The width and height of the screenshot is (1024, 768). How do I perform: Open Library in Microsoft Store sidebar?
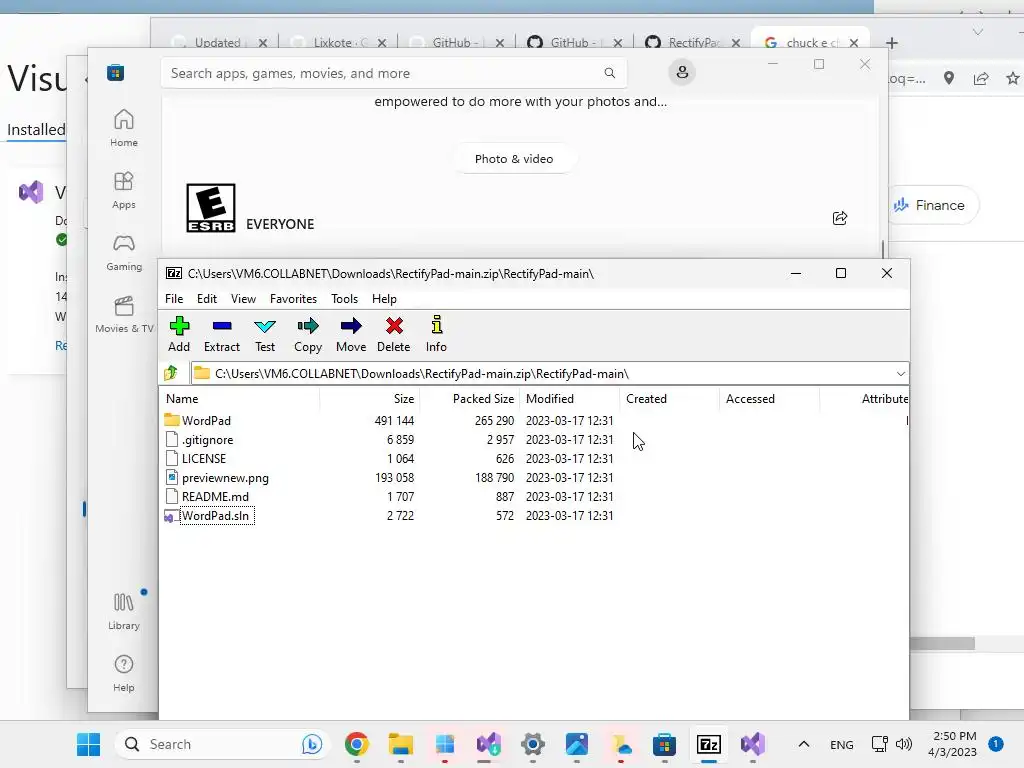click(x=123, y=611)
